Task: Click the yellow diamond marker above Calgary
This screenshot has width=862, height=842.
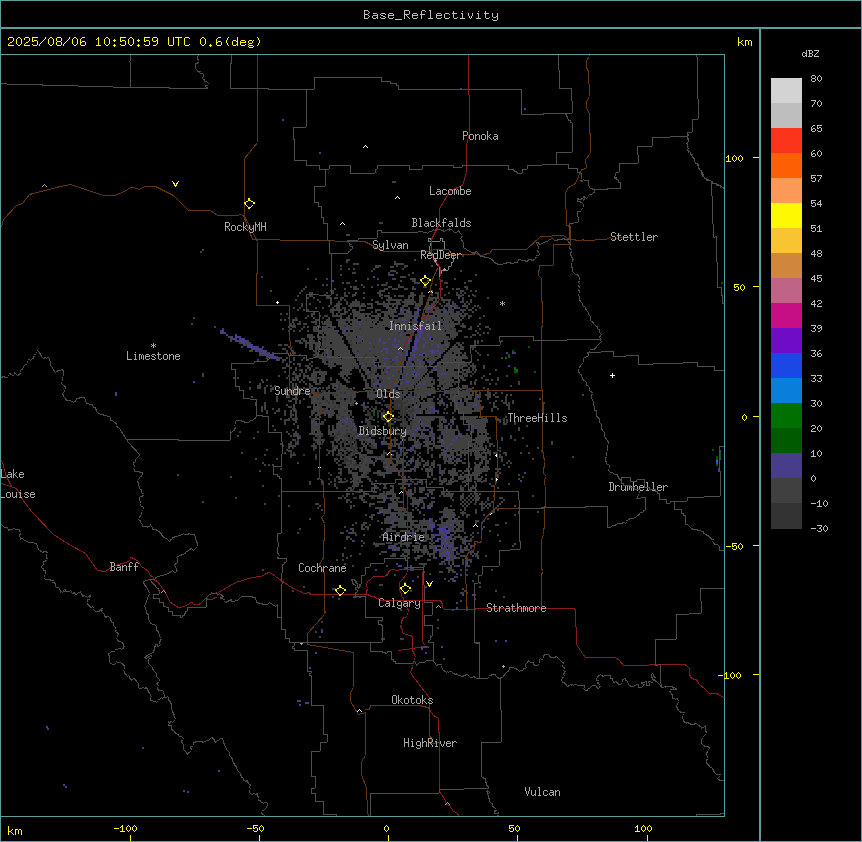Action: click(405, 589)
